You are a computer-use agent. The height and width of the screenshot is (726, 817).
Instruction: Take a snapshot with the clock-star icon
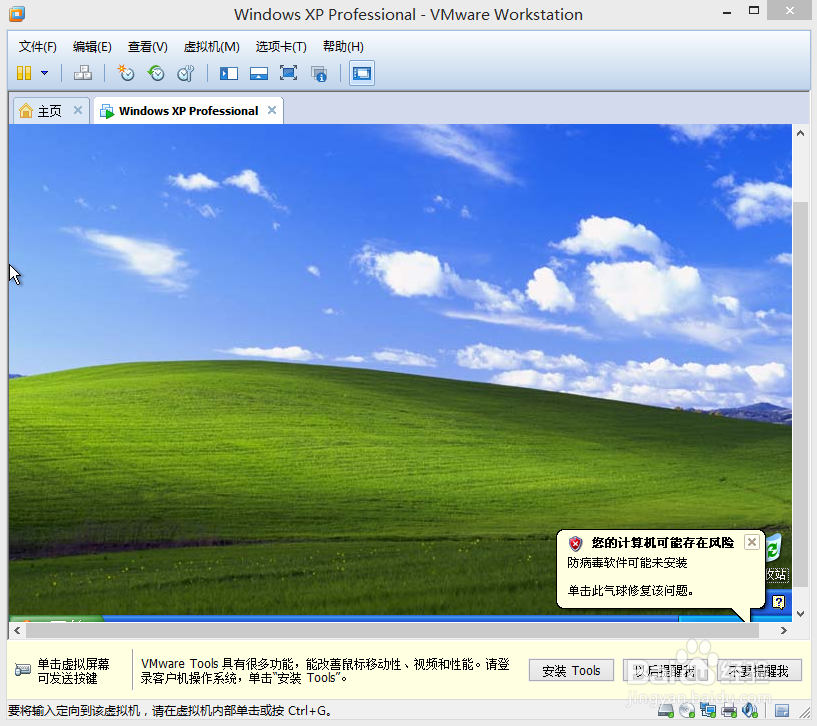pyautogui.click(x=126, y=73)
